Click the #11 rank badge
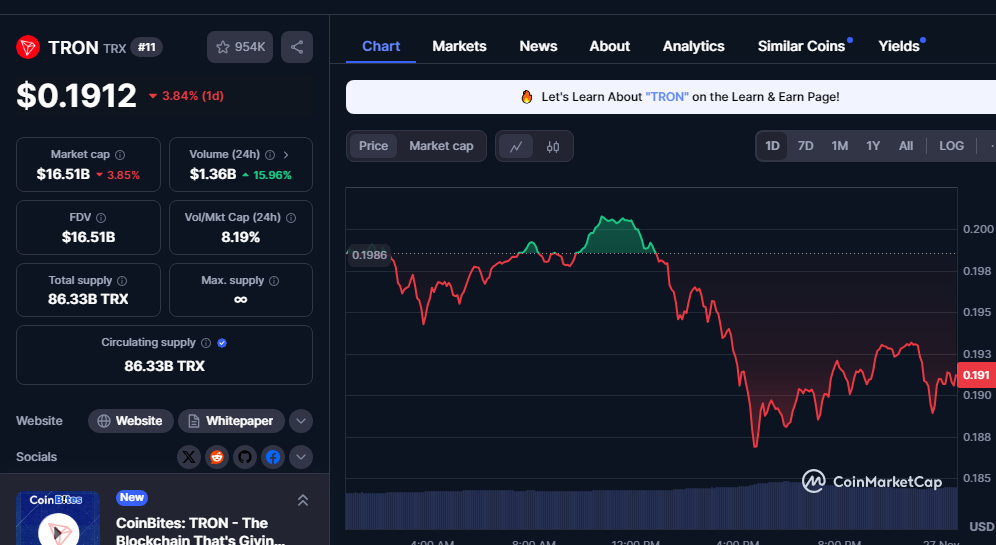The height and width of the screenshot is (545, 996). coord(147,47)
